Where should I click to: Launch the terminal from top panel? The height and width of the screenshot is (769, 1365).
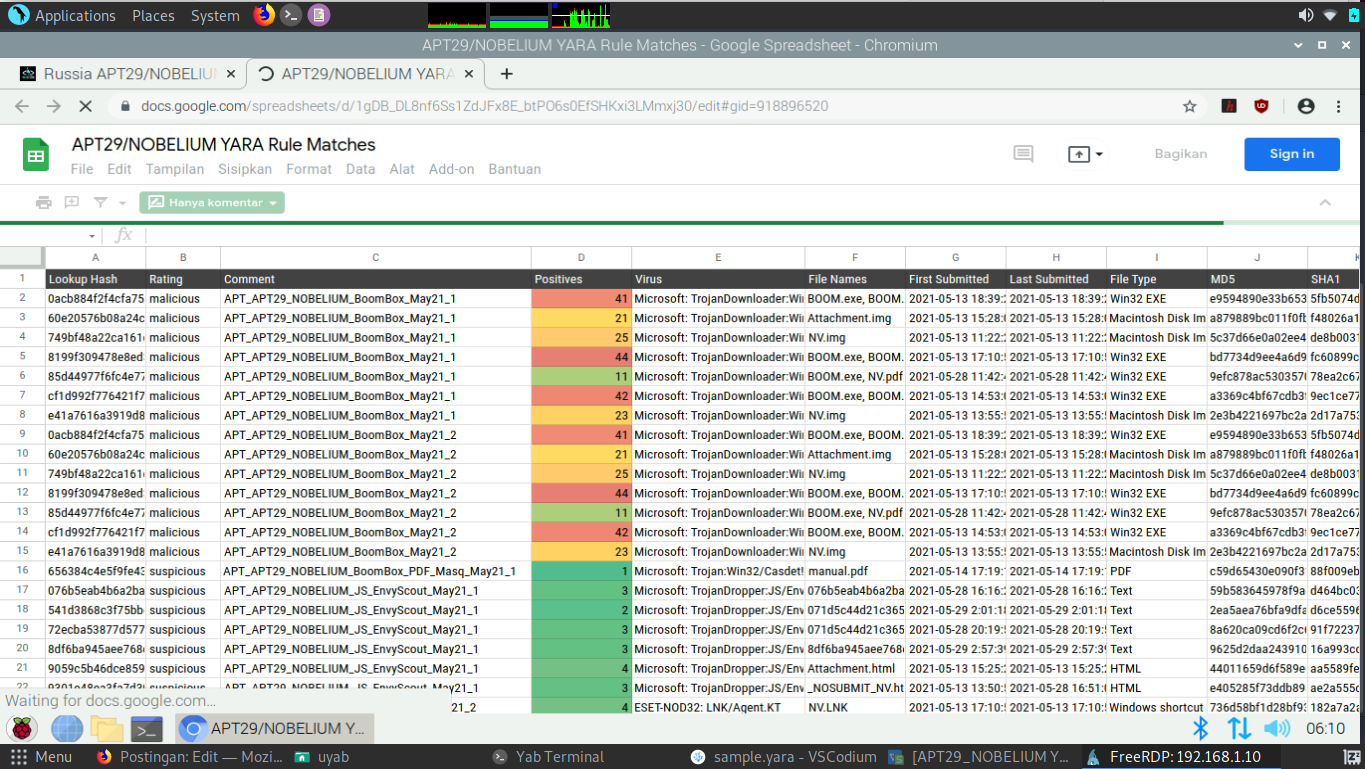[x=291, y=15]
